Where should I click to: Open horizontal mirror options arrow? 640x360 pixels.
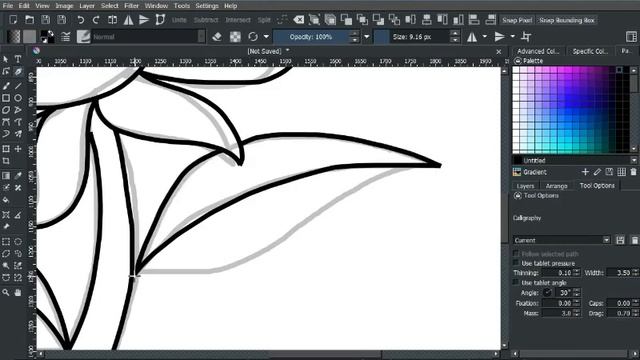(x=484, y=37)
